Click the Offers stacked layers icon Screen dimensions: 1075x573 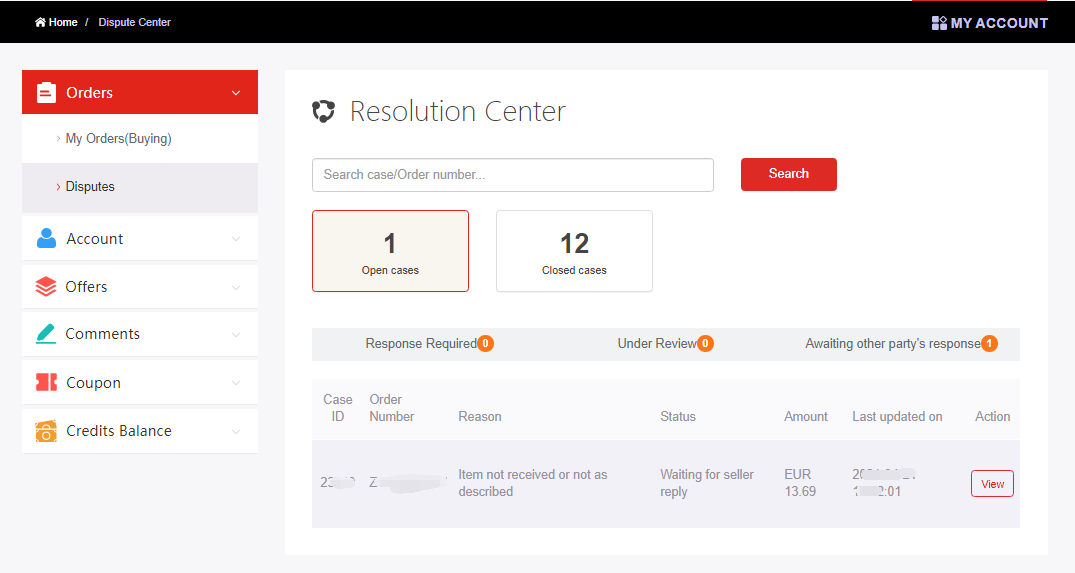(x=46, y=287)
